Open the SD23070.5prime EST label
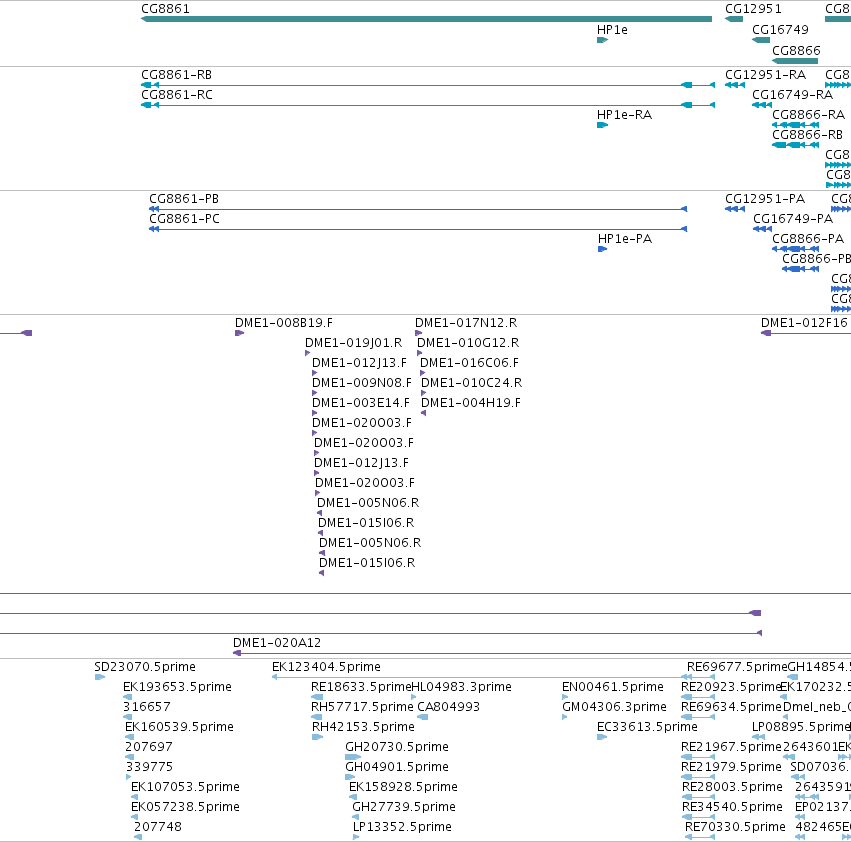The height and width of the screenshot is (842, 851). 145,666
